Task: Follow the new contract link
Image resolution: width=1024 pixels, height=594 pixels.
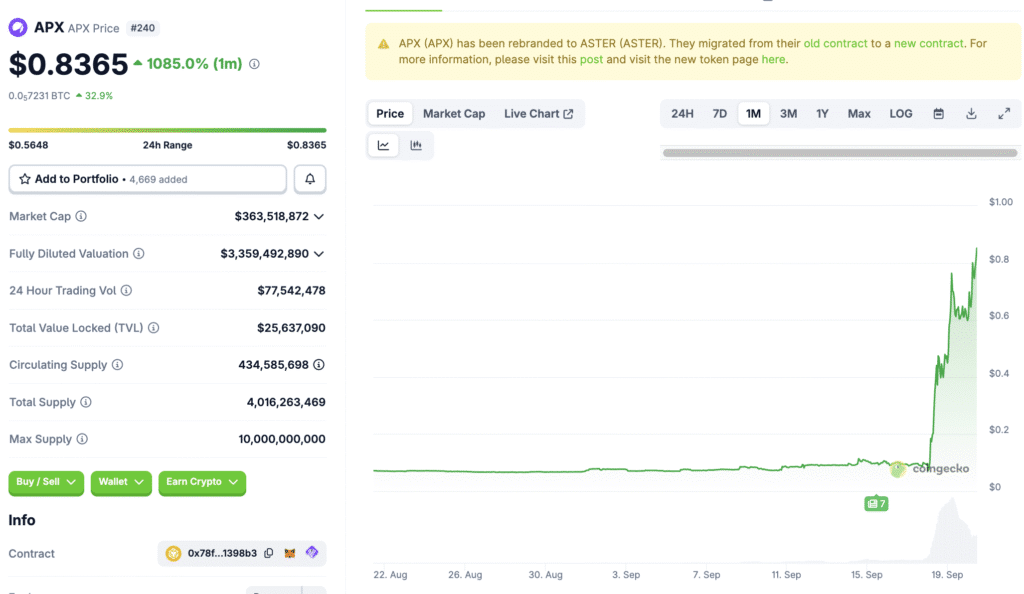Action: click(x=929, y=43)
